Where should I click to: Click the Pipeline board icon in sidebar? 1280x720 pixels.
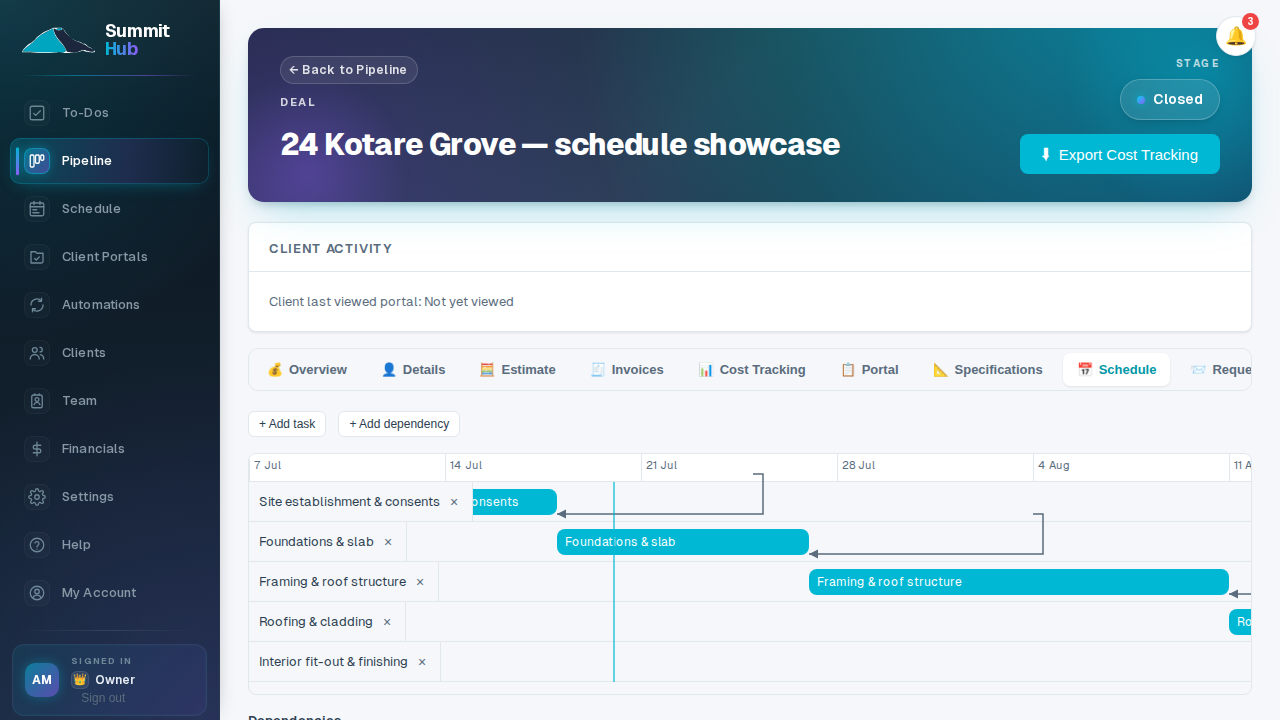[37, 161]
